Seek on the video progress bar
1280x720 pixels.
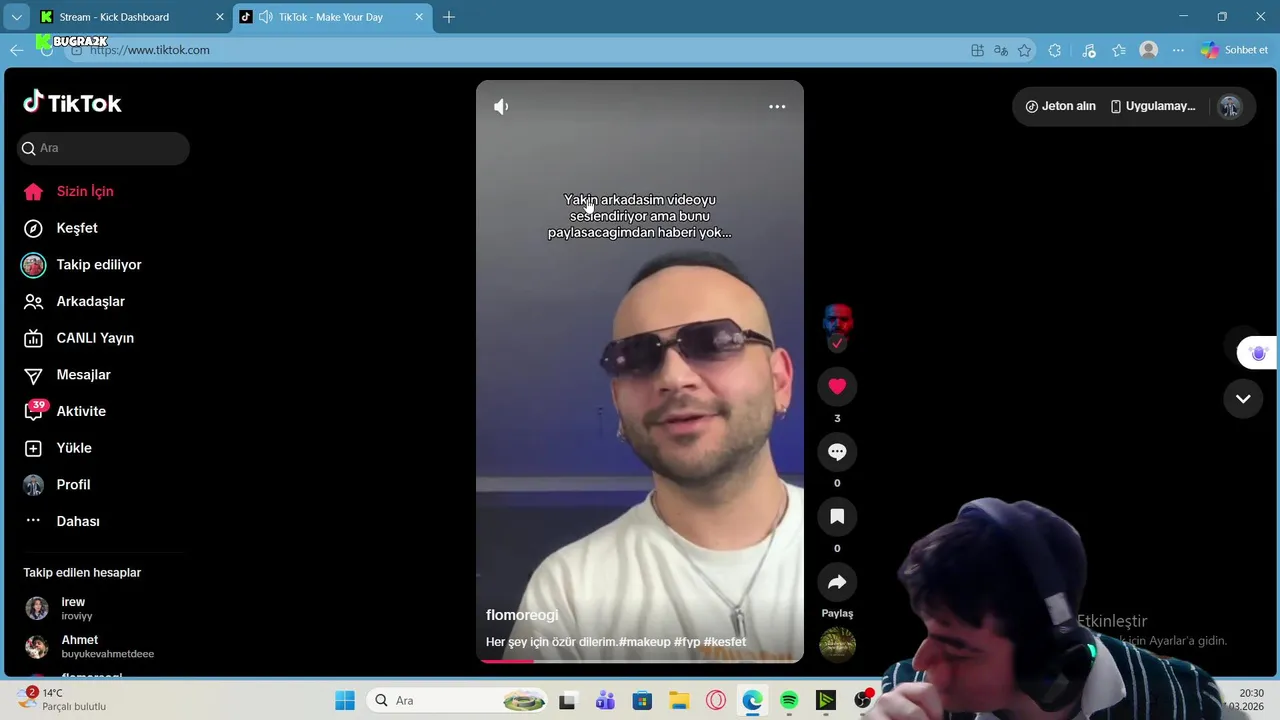640,660
